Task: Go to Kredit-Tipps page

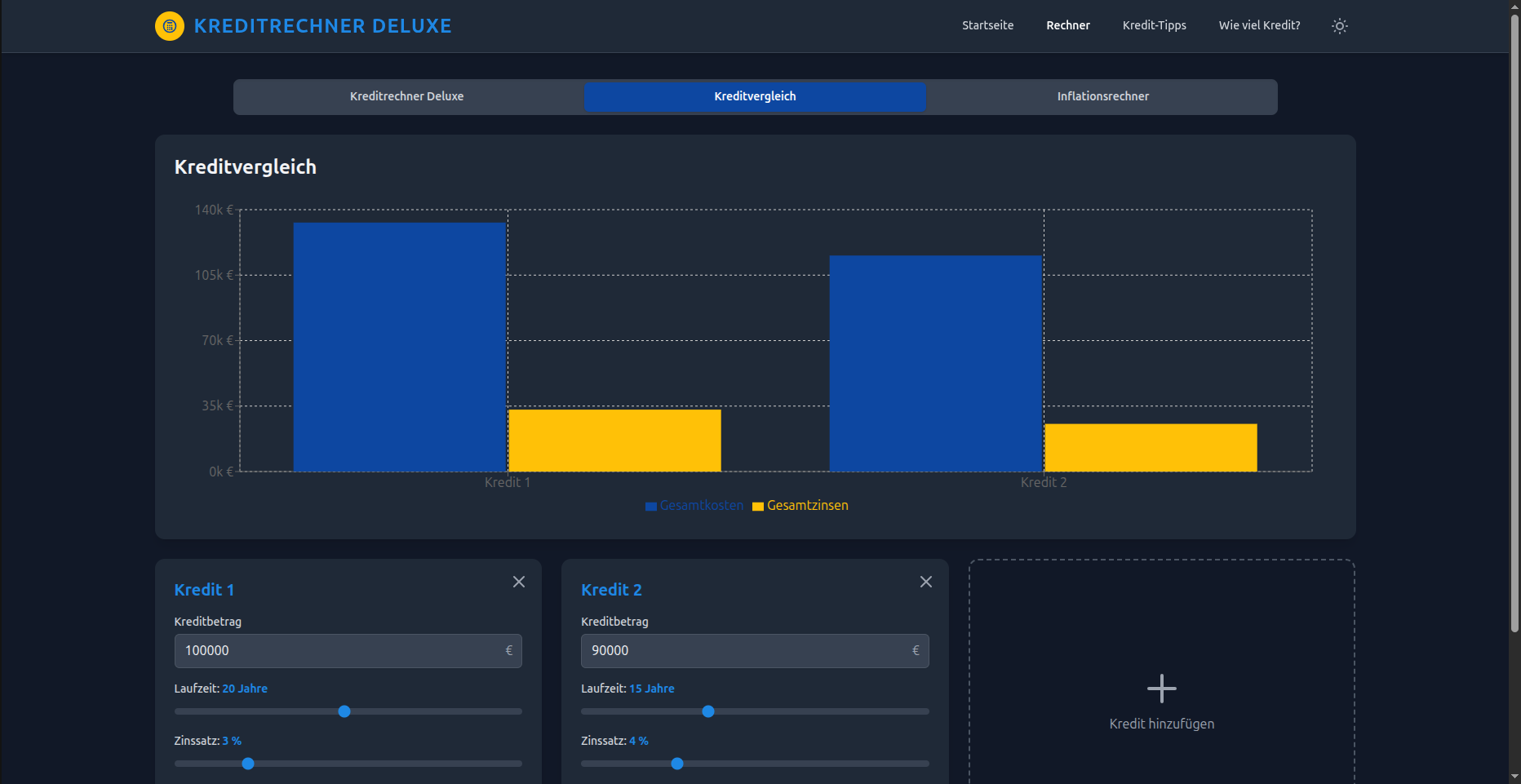Action: pos(1154,25)
